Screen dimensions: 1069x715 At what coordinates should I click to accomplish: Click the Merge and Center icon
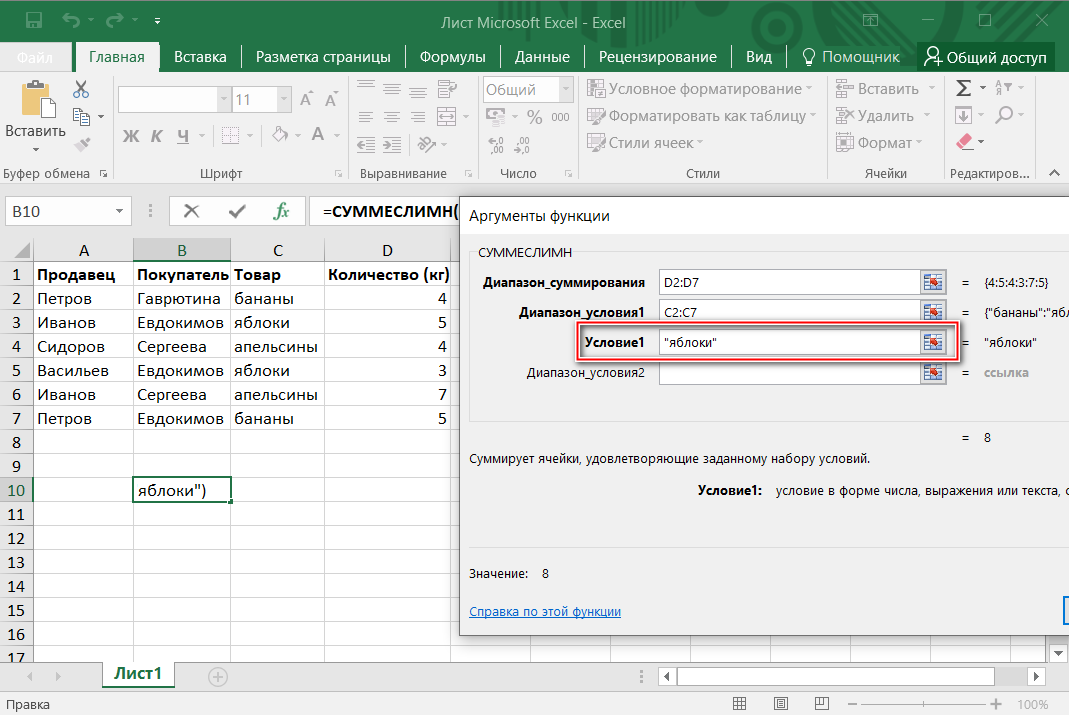click(446, 117)
